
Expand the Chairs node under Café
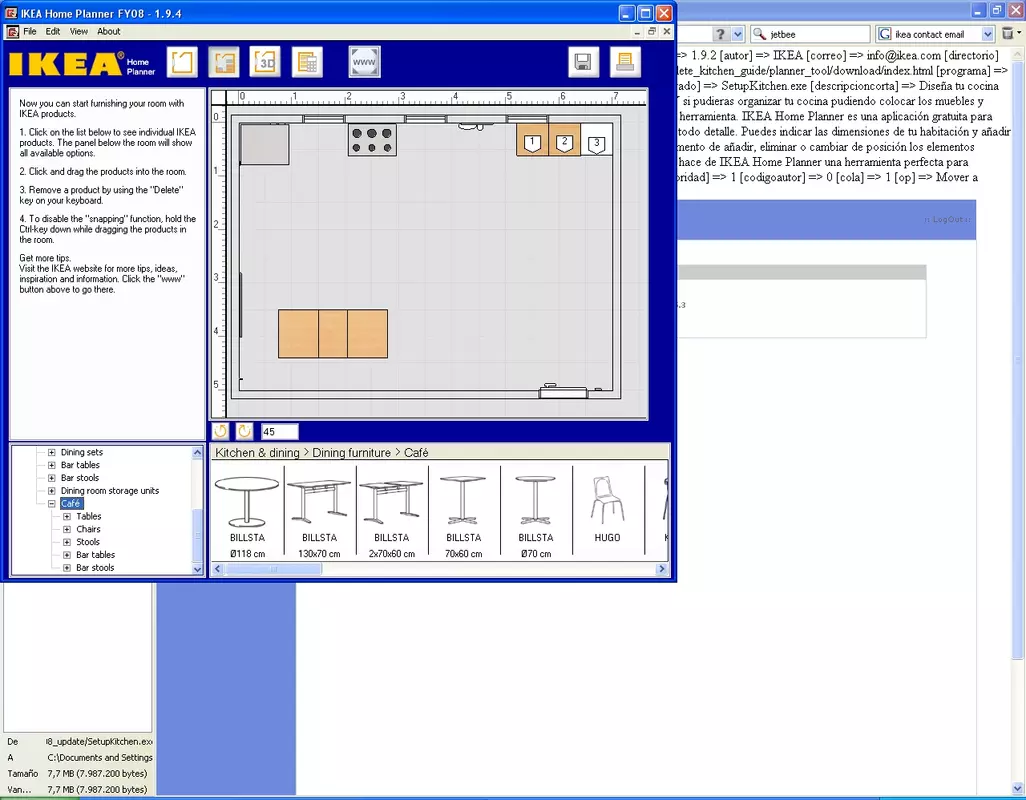tap(67, 529)
